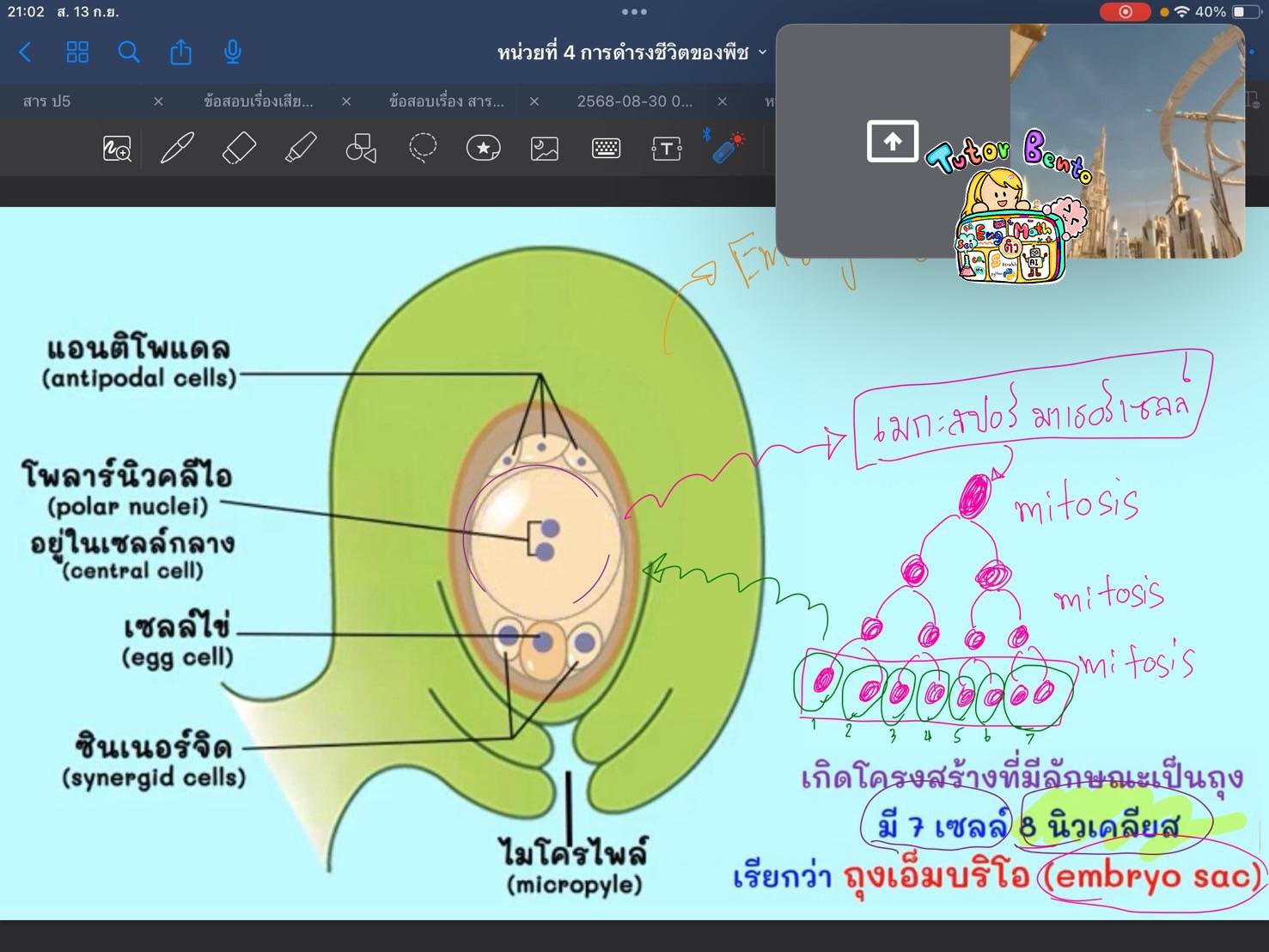
Task: Choose the Shapes tool
Action: [x=361, y=149]
